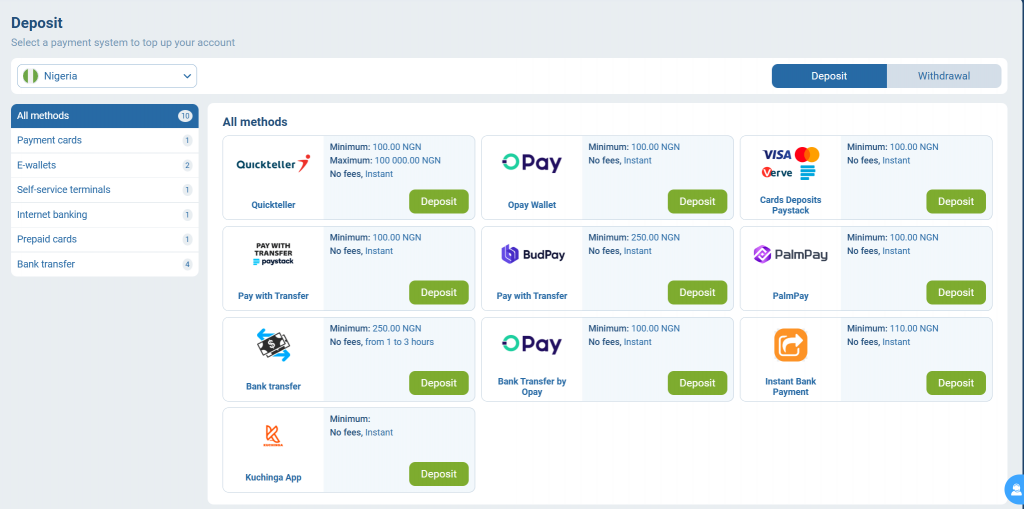Open the live chat support icon

[x=1015, y=490]
